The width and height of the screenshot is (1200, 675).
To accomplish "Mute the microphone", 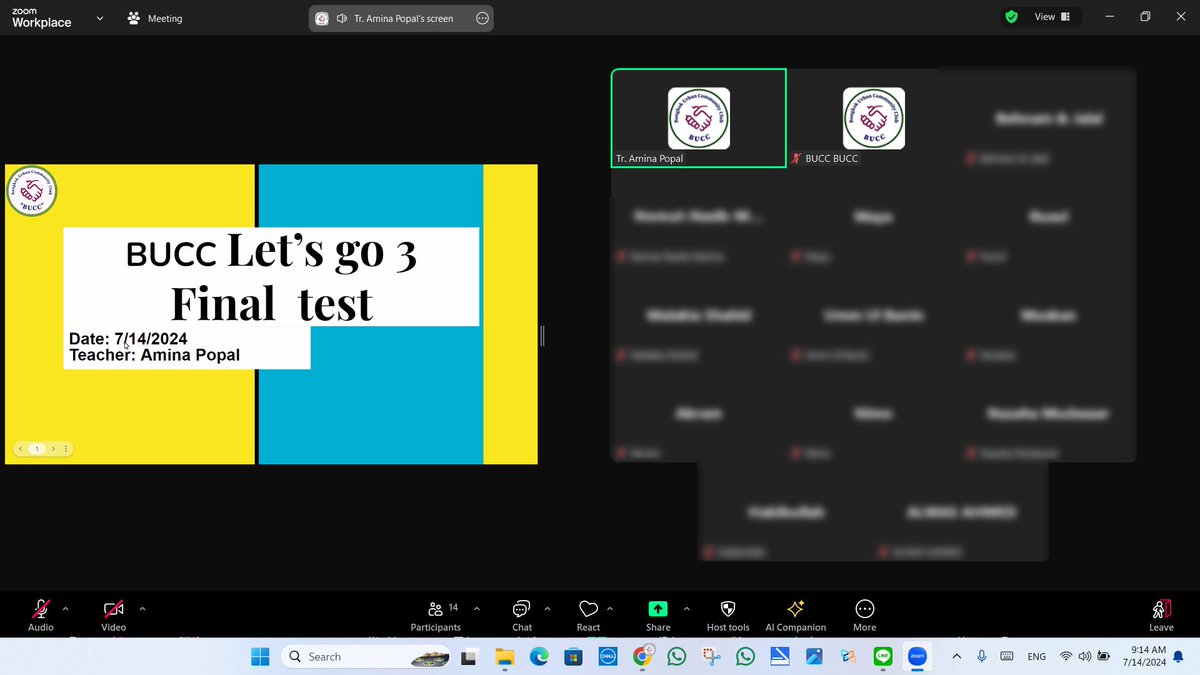I will pyautogui.click(x=41, y=608).
